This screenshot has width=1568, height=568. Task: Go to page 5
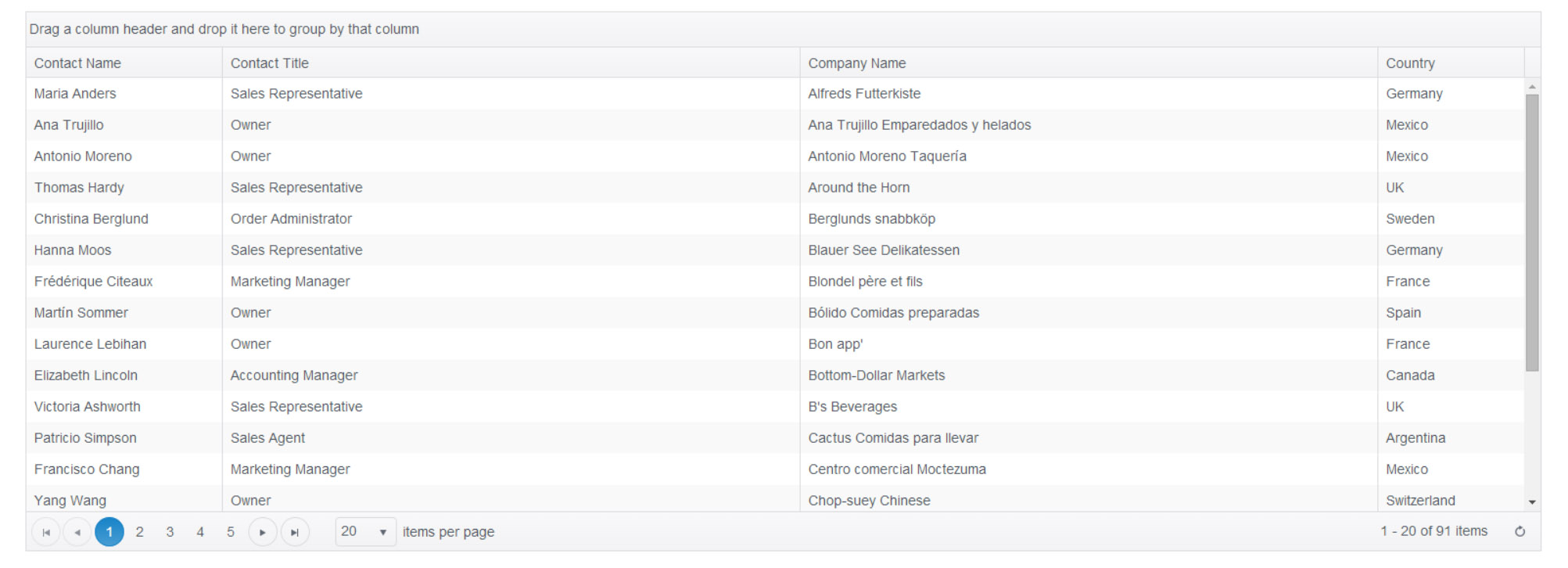[231, 532]
